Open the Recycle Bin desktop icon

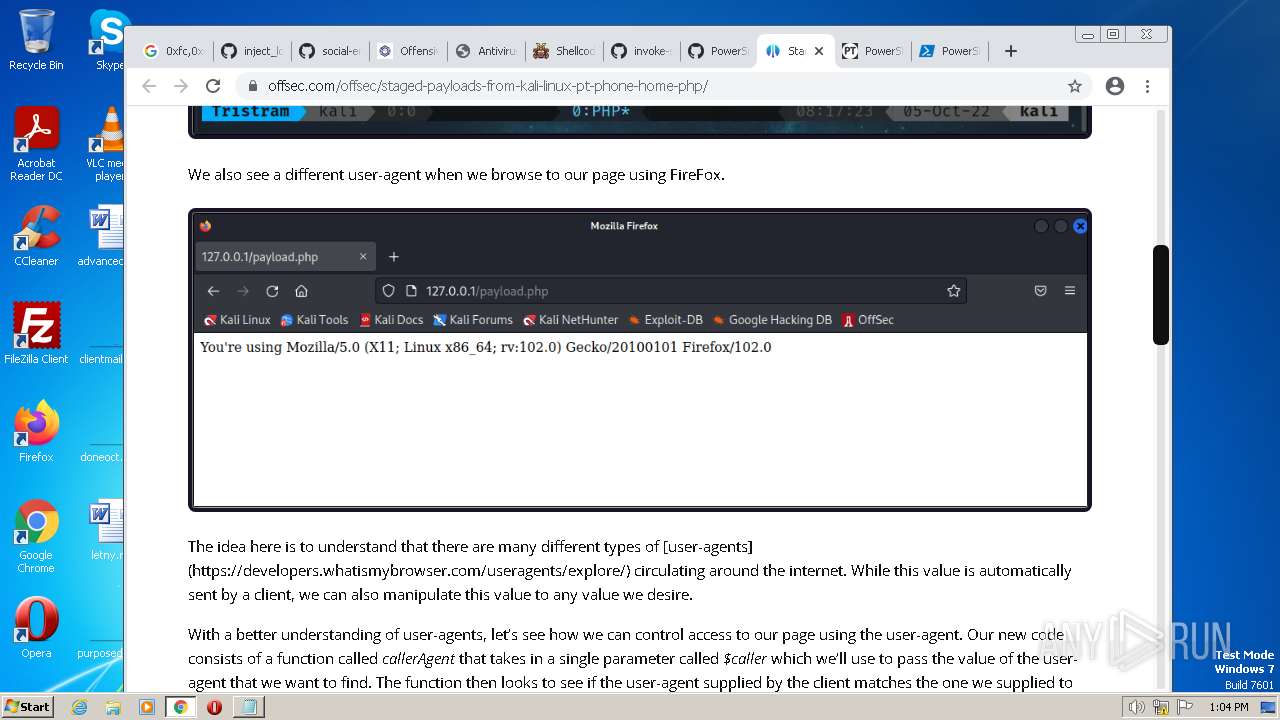pos(36,40)
